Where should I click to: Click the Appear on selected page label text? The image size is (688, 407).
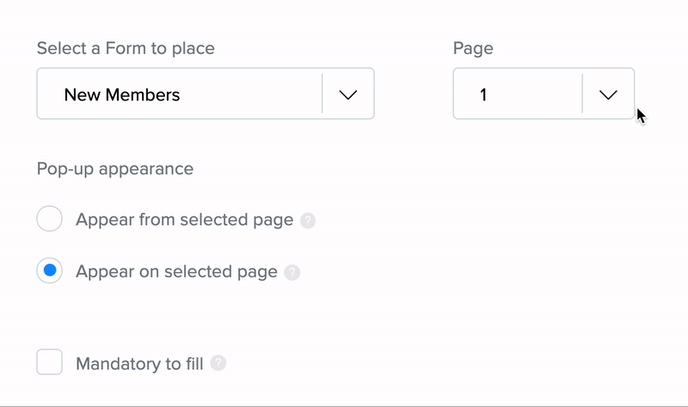point(176,272)
